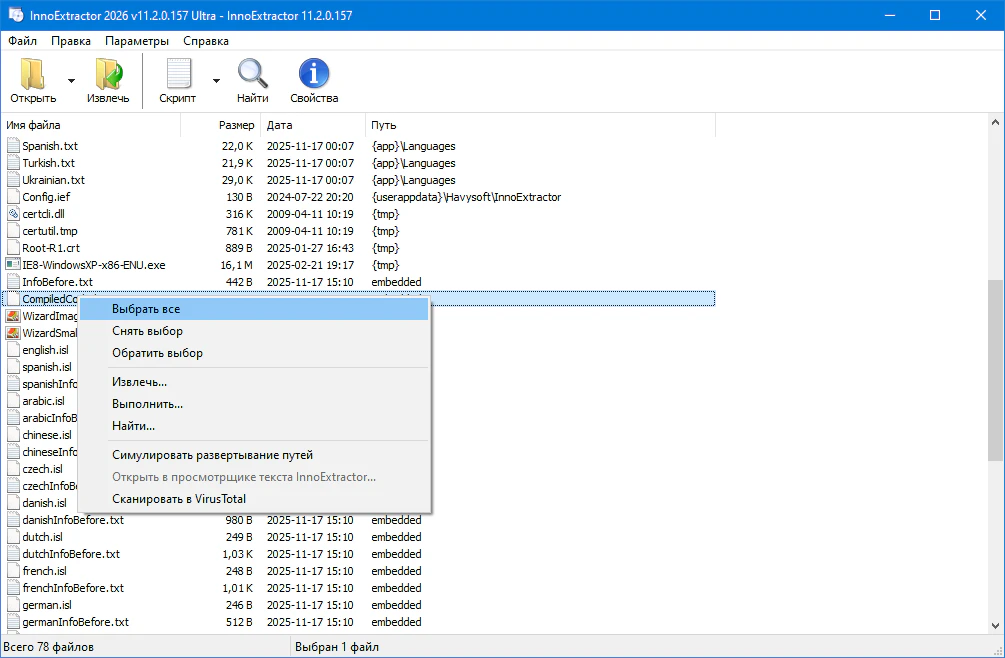The width and height of the screenshot is (1005, 658).
Task: Sort by the Дата column header
Action: point(280,125)
